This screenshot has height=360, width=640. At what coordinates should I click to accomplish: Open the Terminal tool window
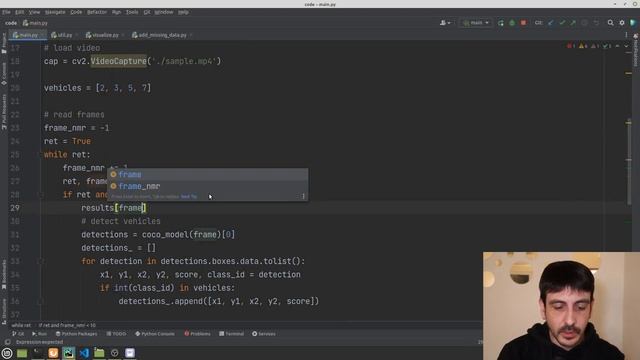point(231,334)
